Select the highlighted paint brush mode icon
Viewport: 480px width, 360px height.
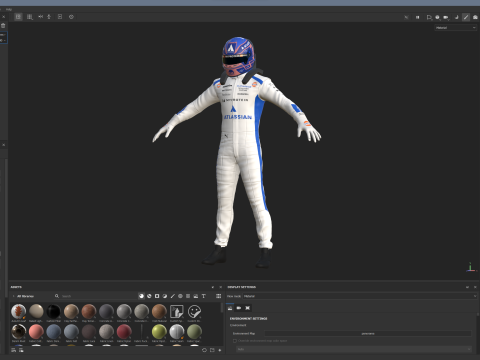tap(466, 17)
